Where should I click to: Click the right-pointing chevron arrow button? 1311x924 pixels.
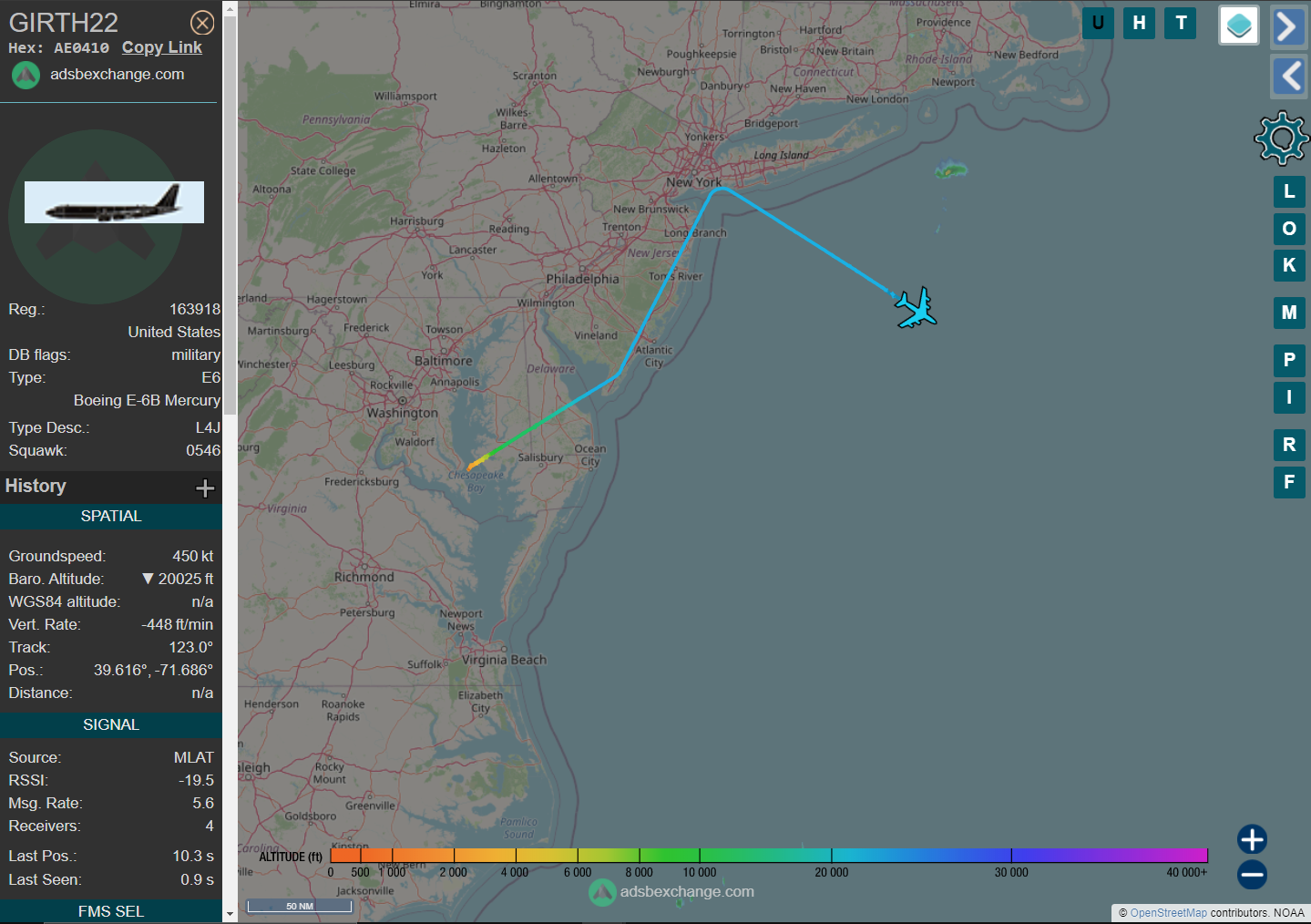coord(1288,26)
